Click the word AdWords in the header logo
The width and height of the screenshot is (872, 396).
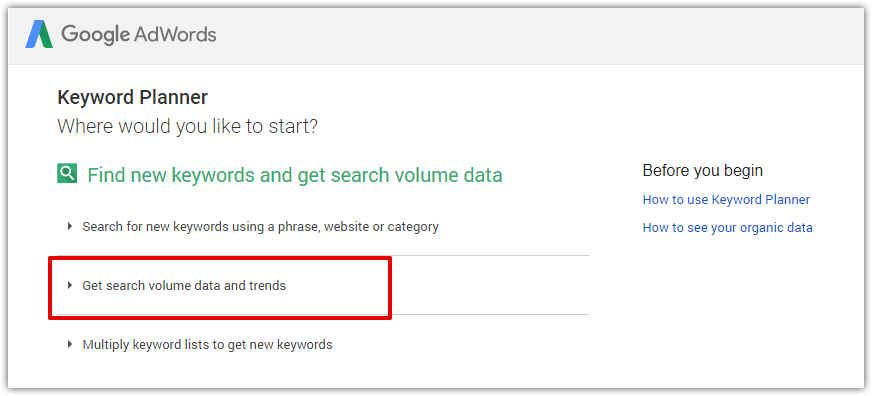(175, 34)
